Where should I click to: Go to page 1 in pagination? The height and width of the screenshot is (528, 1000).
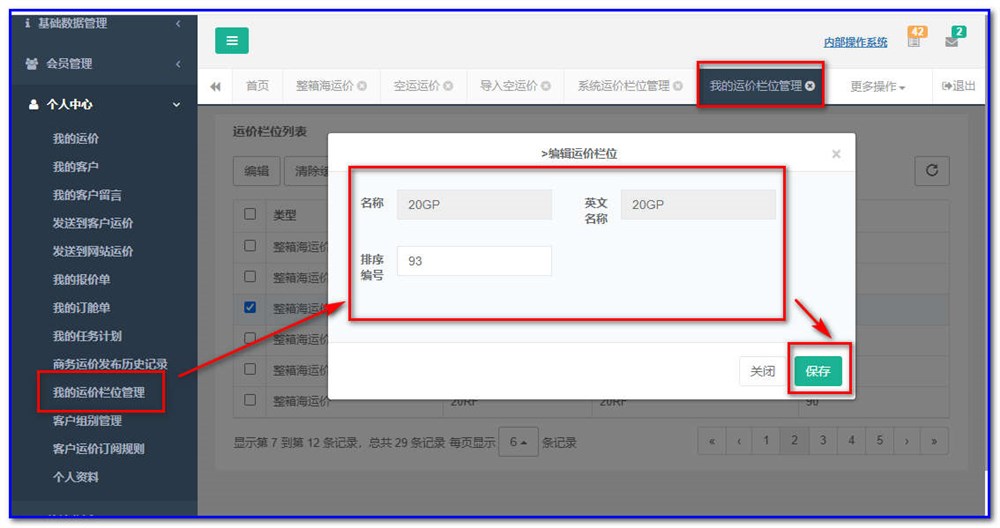767,441
